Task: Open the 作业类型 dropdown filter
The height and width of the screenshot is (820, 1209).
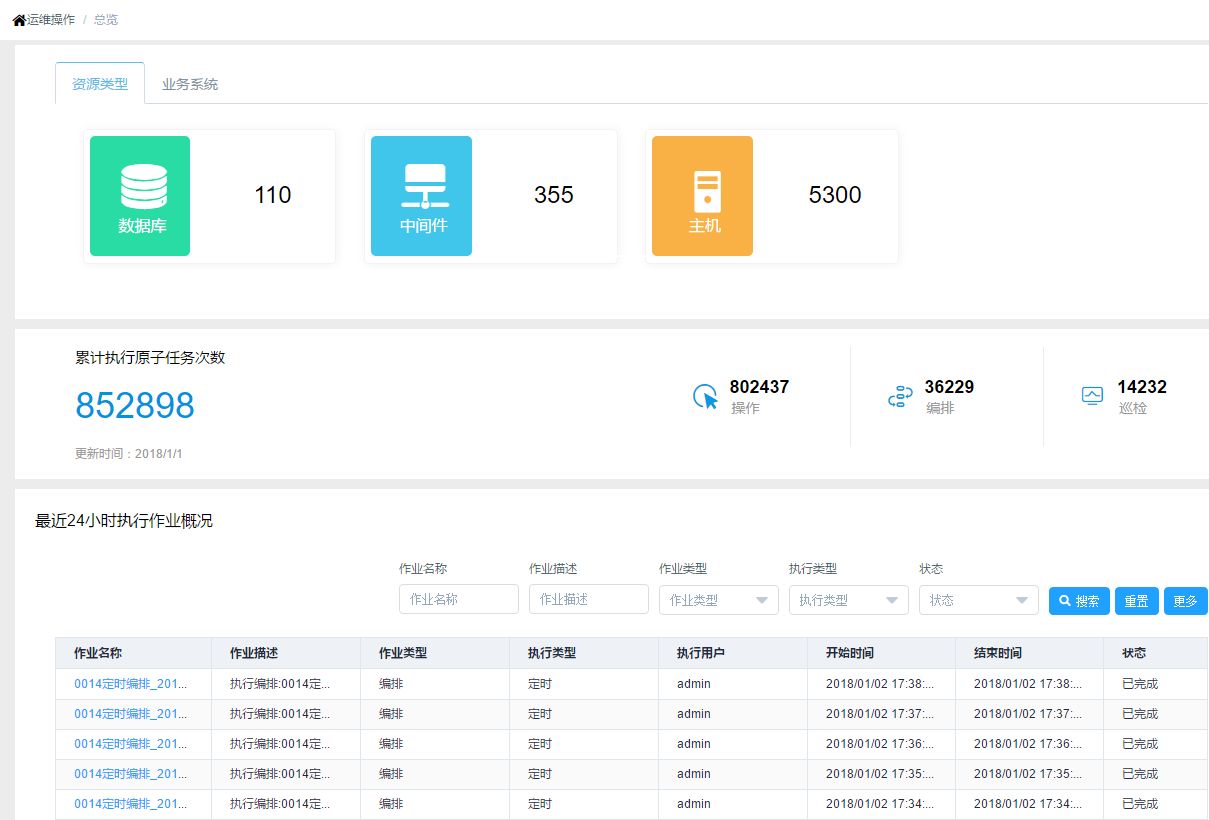Action: [718, 600]
